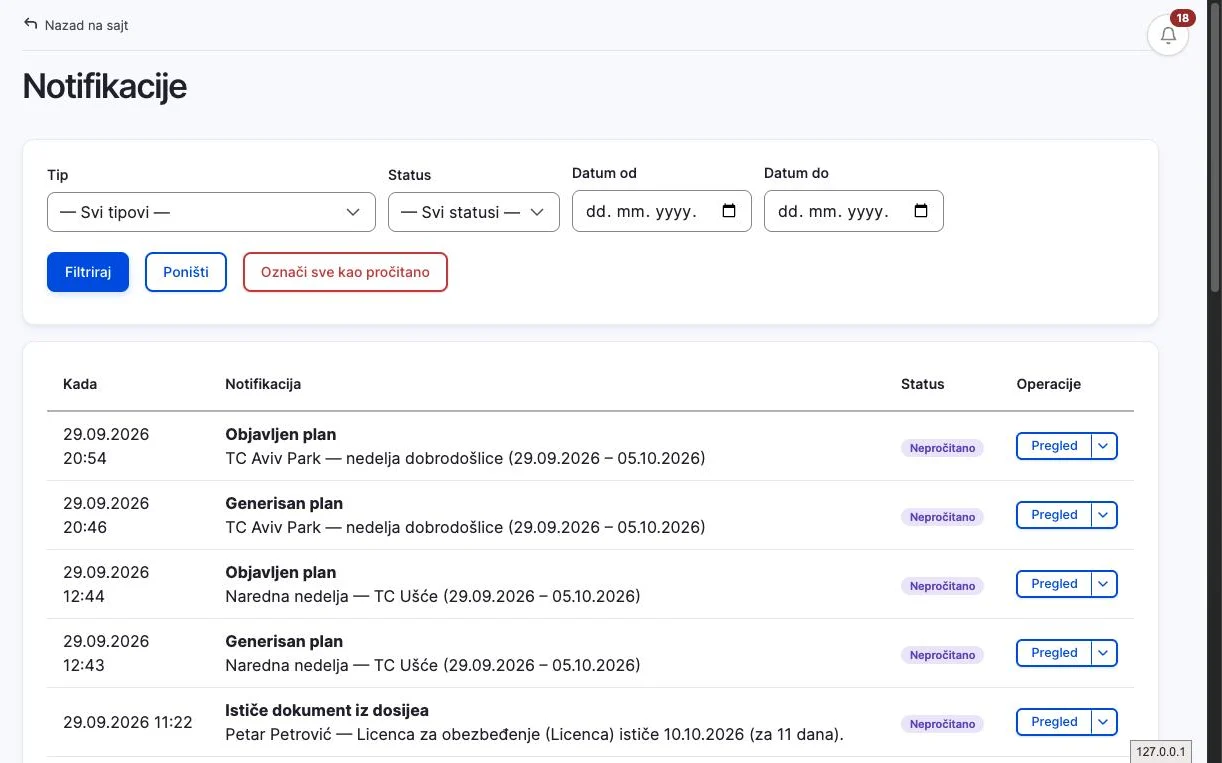Screen dimensions: 1222x763
Task: Open calendar picker icon in Datum od
Action: (729, 211)
